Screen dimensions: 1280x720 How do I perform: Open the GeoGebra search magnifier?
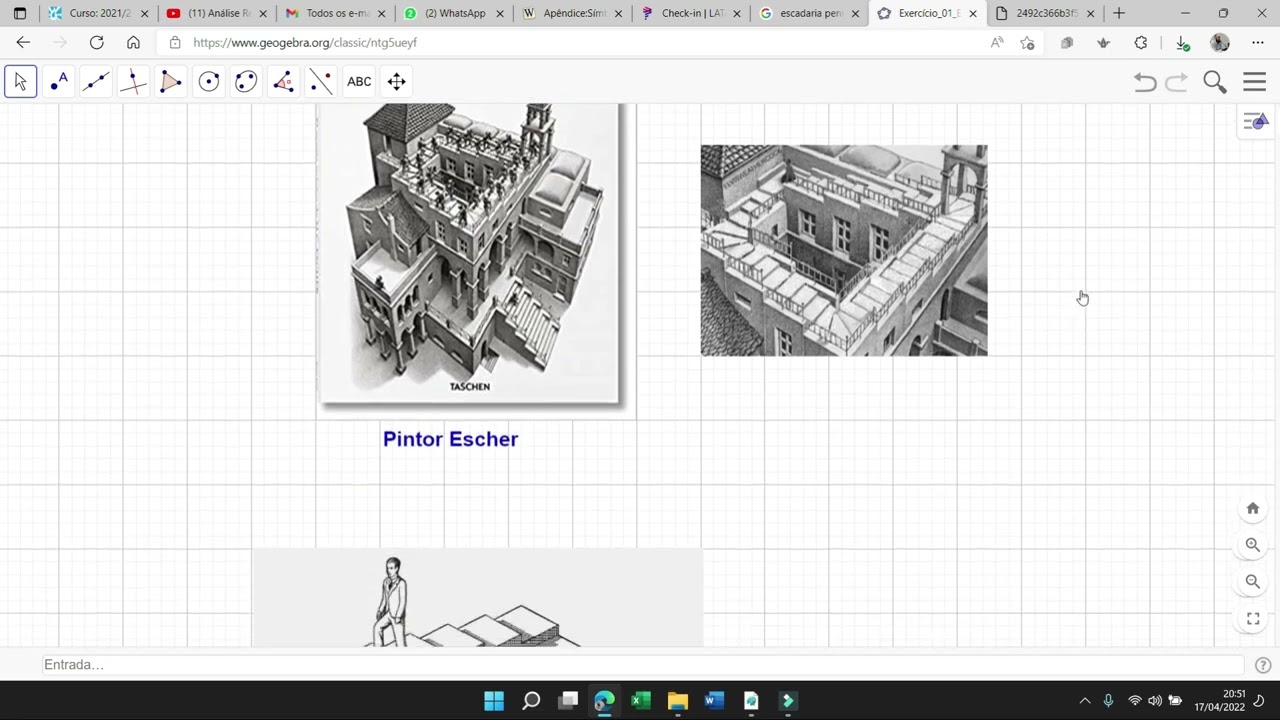pos(1215,82)
